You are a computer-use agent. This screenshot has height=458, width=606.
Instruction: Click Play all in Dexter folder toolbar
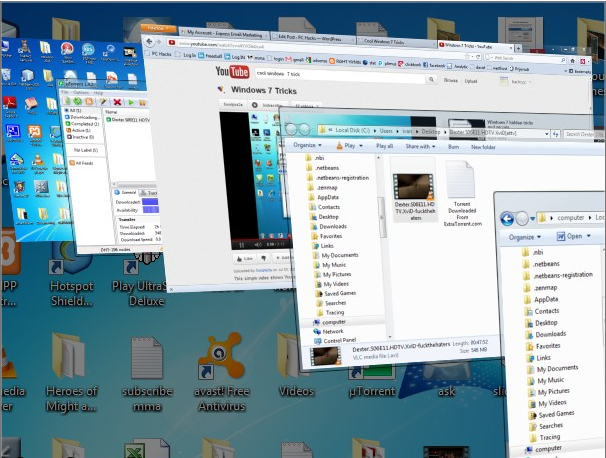coord(385,146)
